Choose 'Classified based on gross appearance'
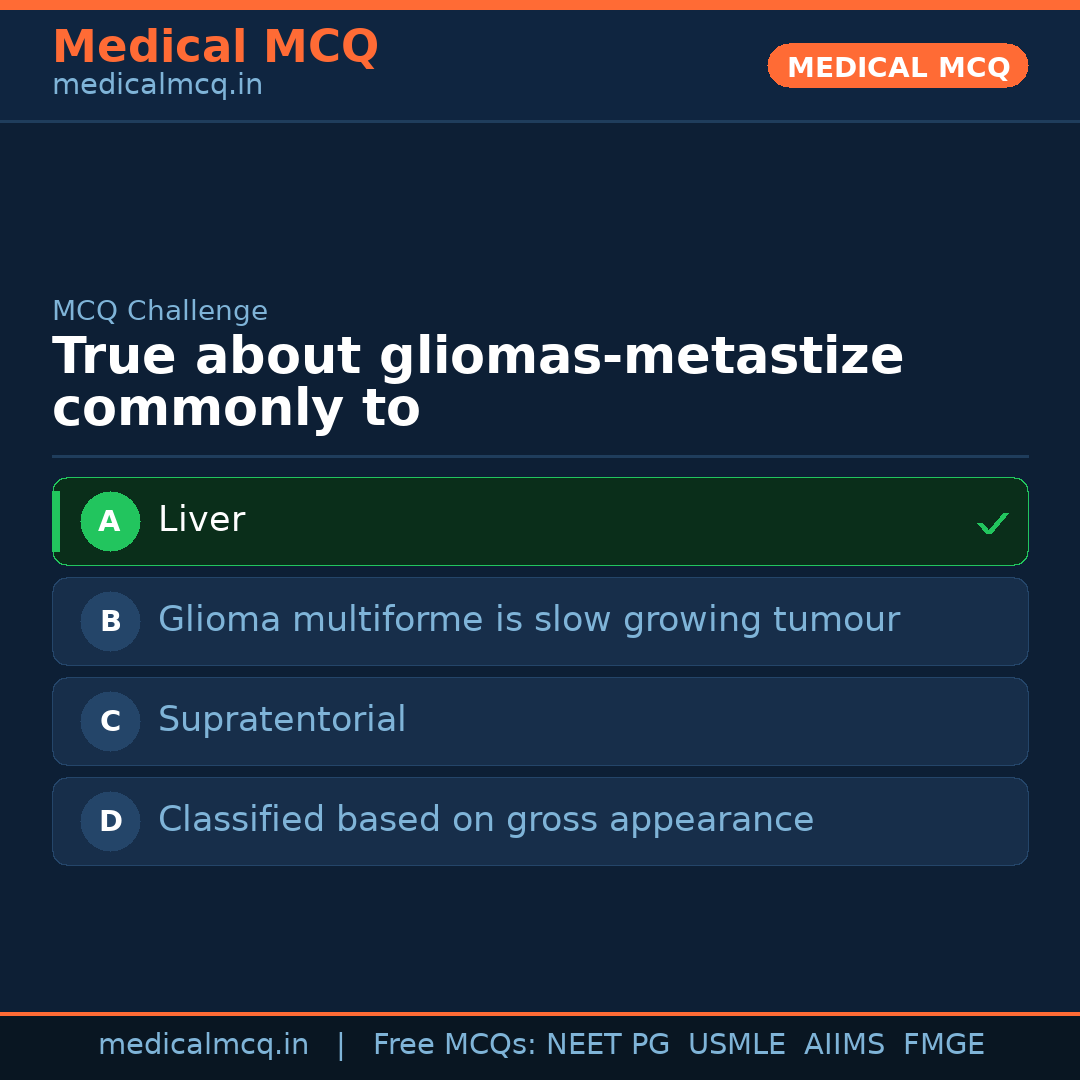 [x=486, y=821]
